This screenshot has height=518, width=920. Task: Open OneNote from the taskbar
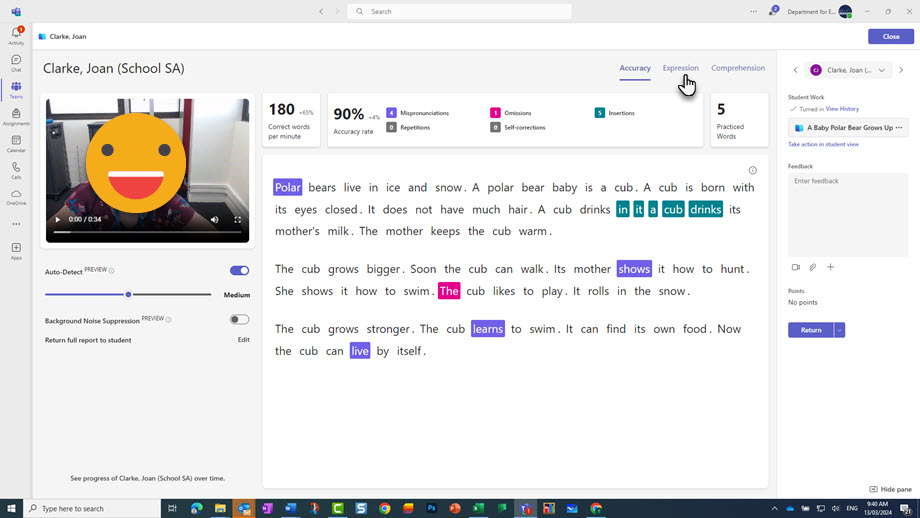point(267,508)
